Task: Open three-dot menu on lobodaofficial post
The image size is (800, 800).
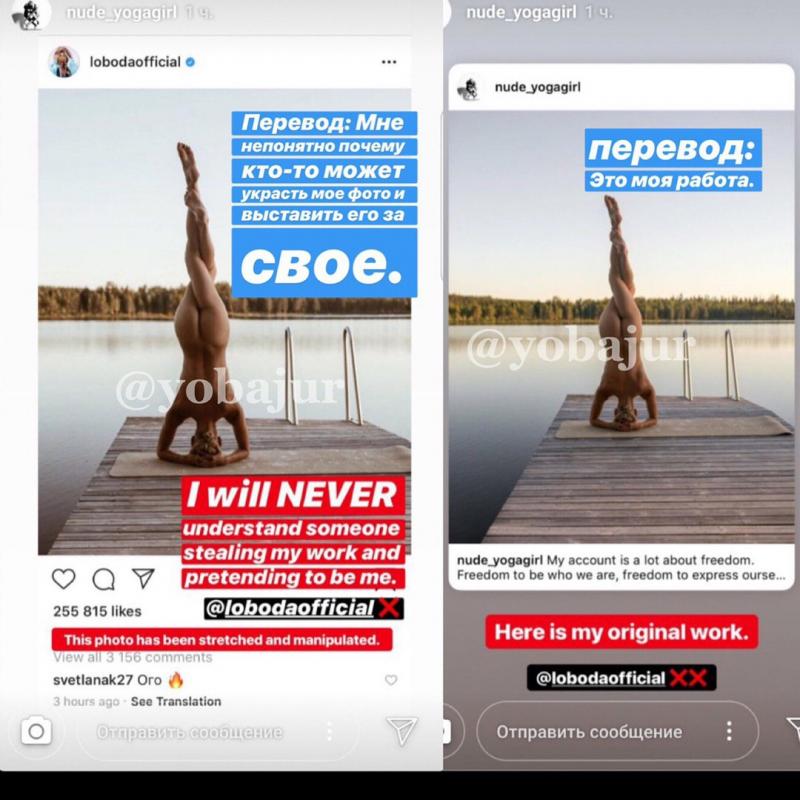Action: [x=389, y=62]
